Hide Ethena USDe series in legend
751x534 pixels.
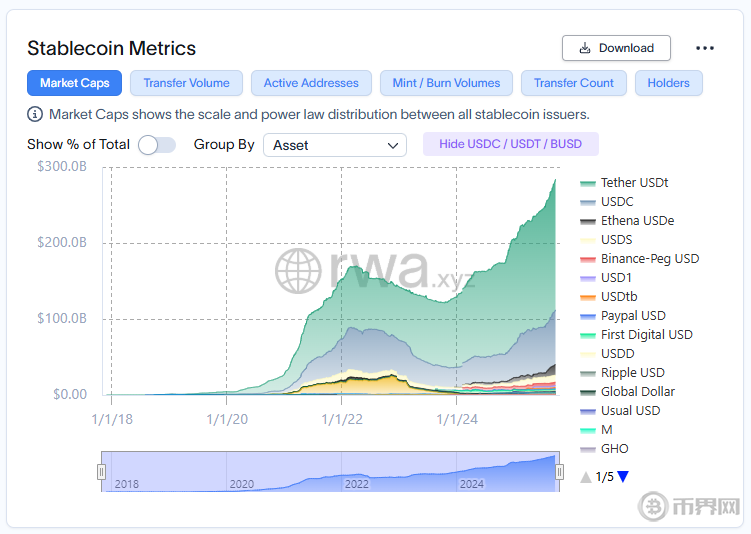(x=636, y=221)
